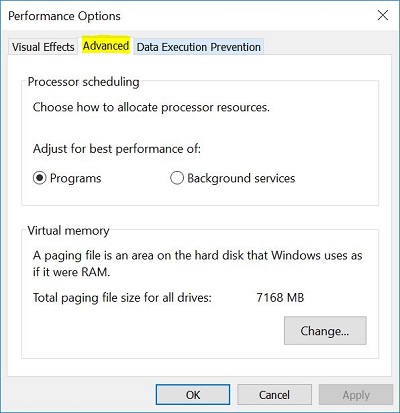Click the Virtual memory group heading
This screenshot has width=400, height=413.
(68, 231)
